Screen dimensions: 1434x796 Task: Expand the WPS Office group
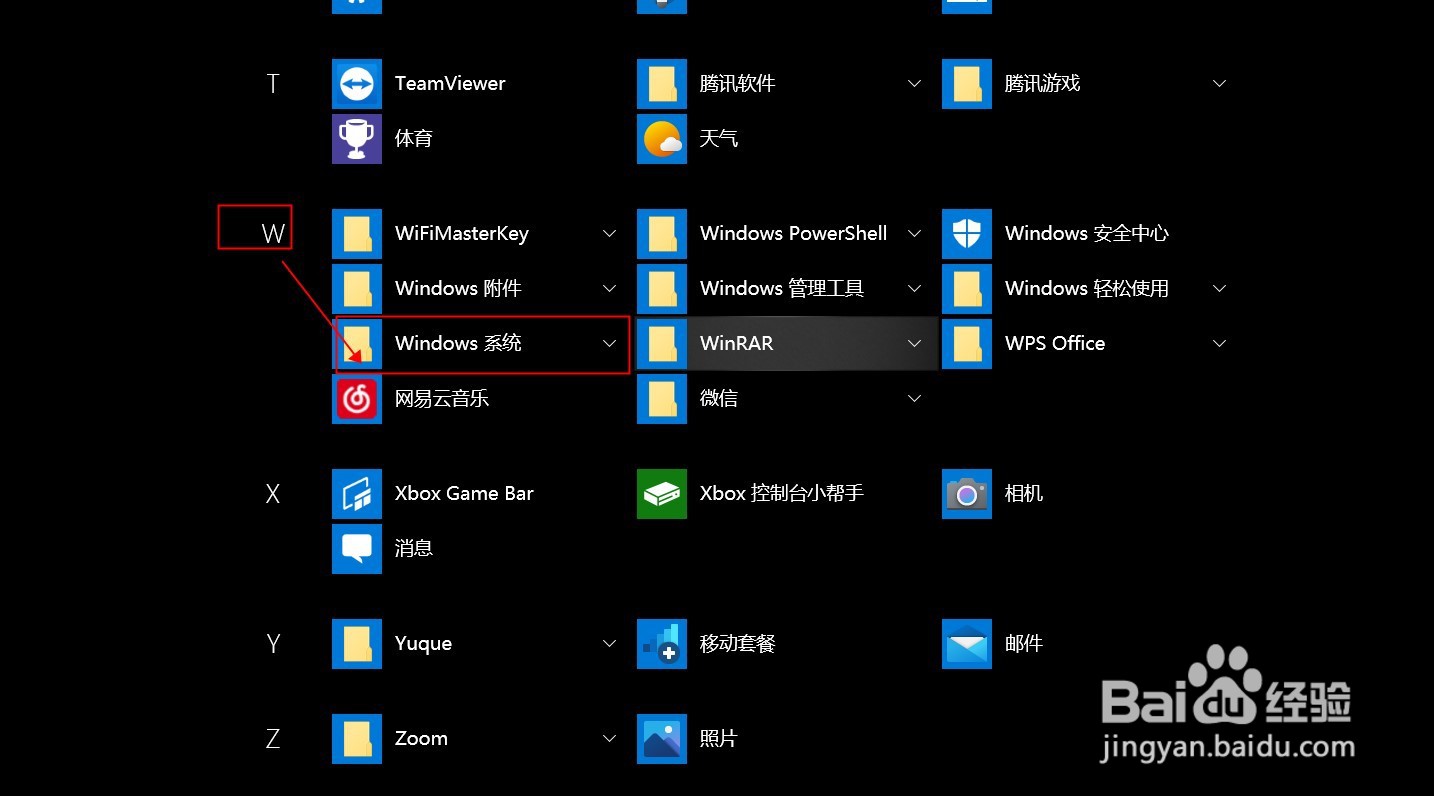pos(1219,343)
